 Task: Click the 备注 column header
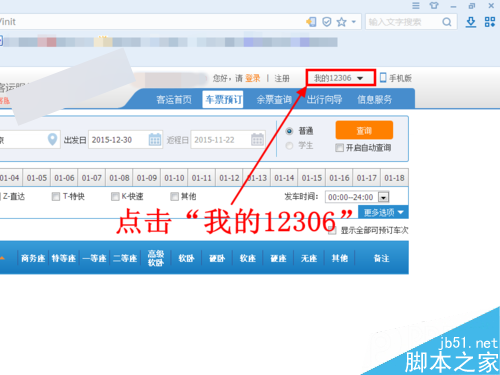[x=382, y=258]
